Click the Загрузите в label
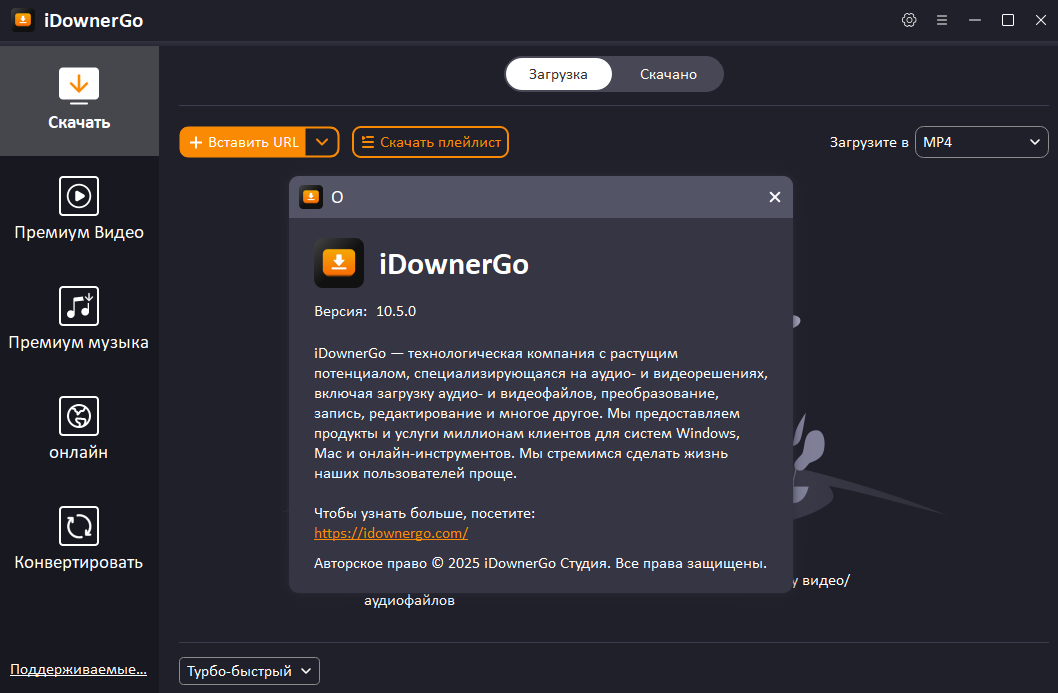 [x=868, y=142]
